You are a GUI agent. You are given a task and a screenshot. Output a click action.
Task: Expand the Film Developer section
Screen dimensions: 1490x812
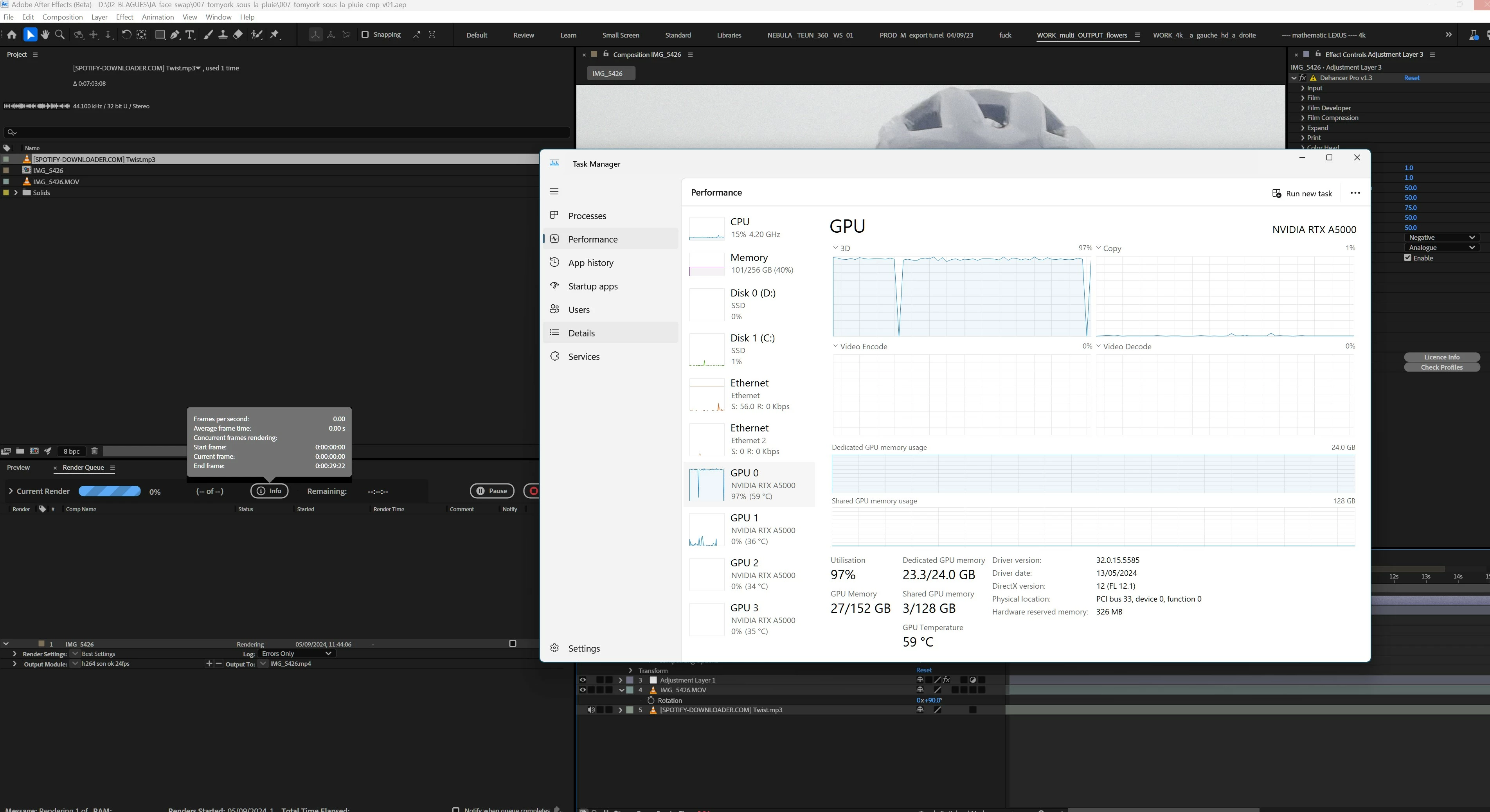(1303, 108)
